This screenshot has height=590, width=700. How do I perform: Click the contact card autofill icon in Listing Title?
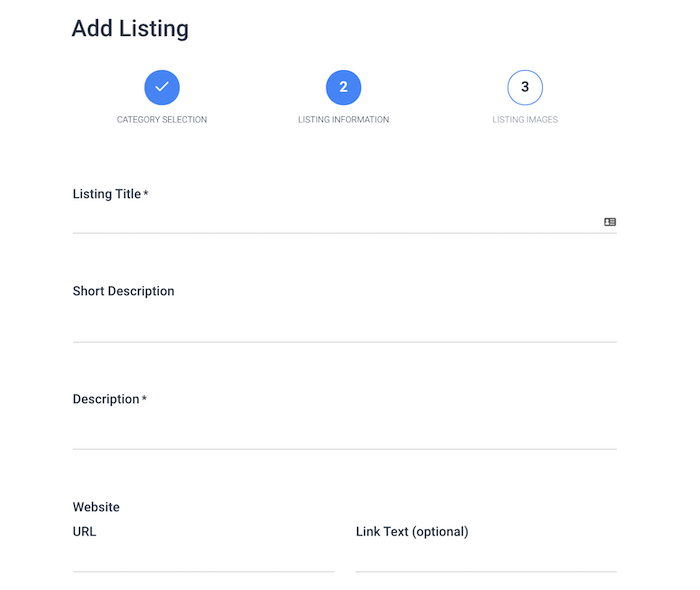pos(610,222)
